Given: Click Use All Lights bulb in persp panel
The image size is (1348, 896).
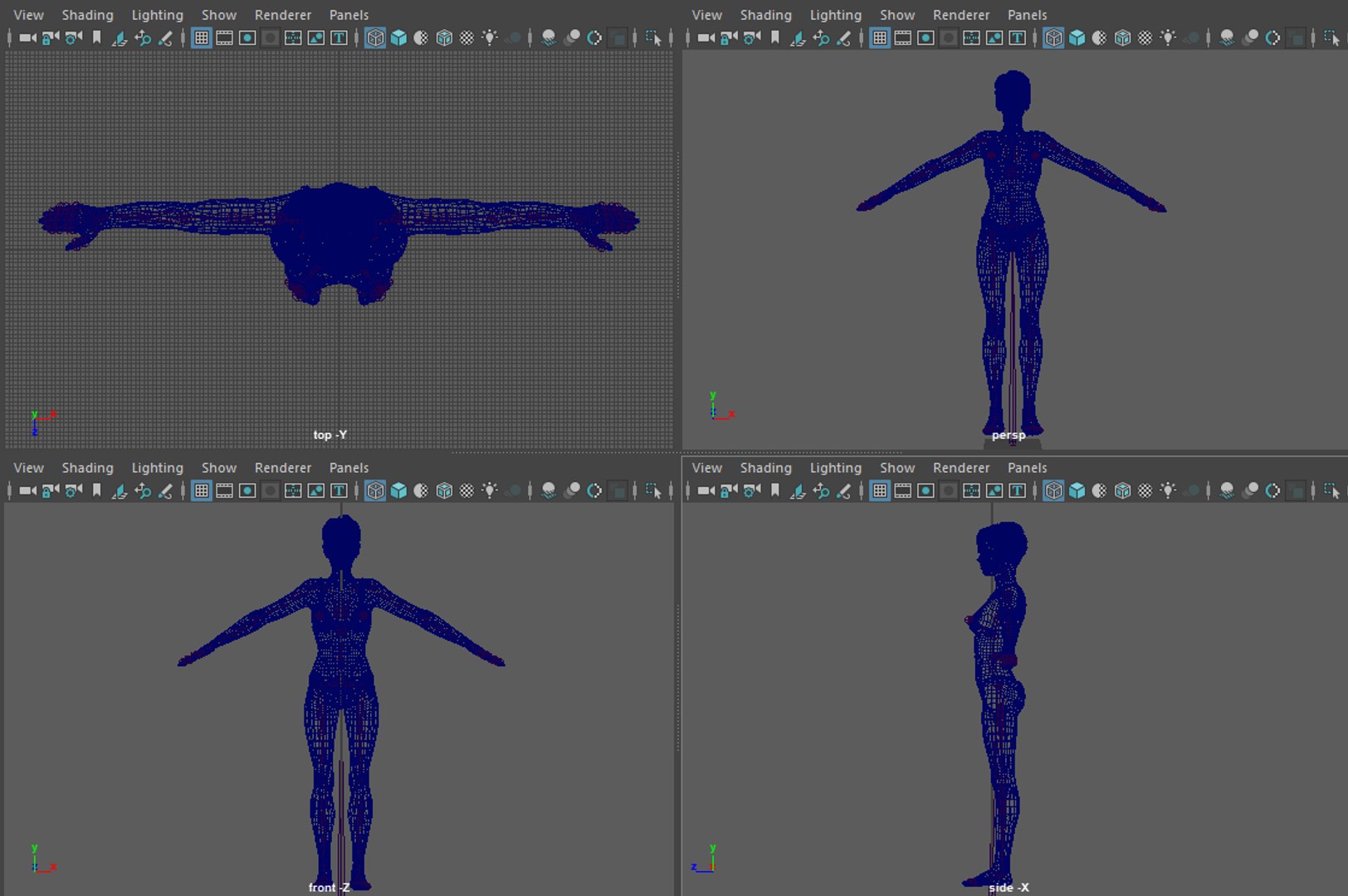Looking at the screenshot, I should pos(1168,38).
